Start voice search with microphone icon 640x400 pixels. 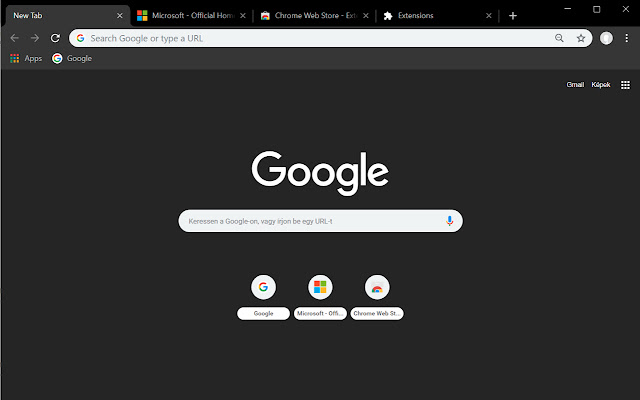click(x=449, y=221)
